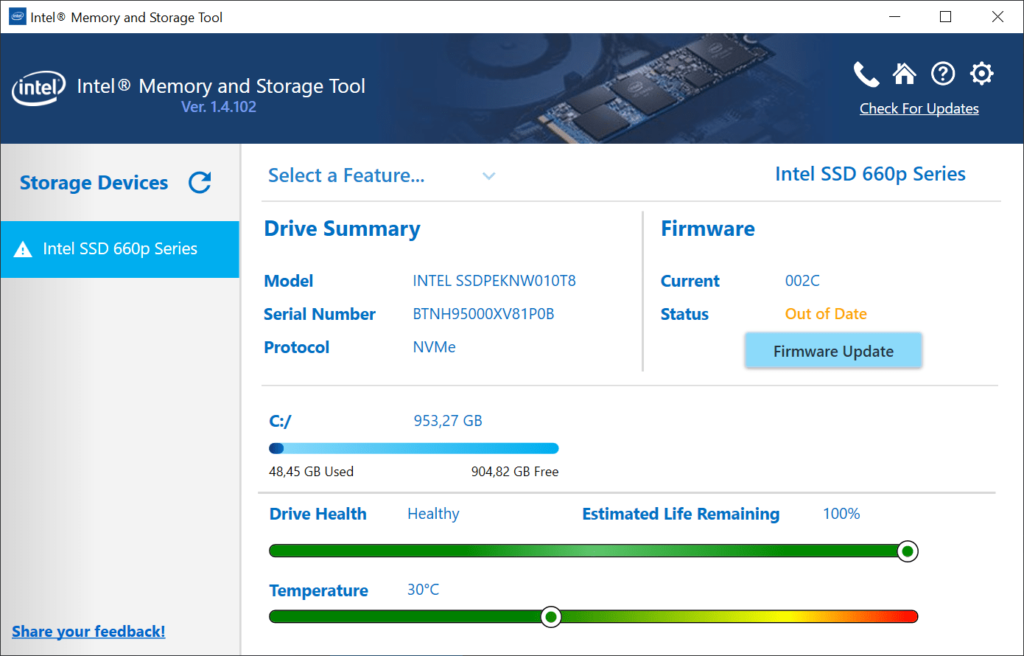Click the NVMe protocol value
This screenshot has width=1024, height=656.
(x=434, y=347)
